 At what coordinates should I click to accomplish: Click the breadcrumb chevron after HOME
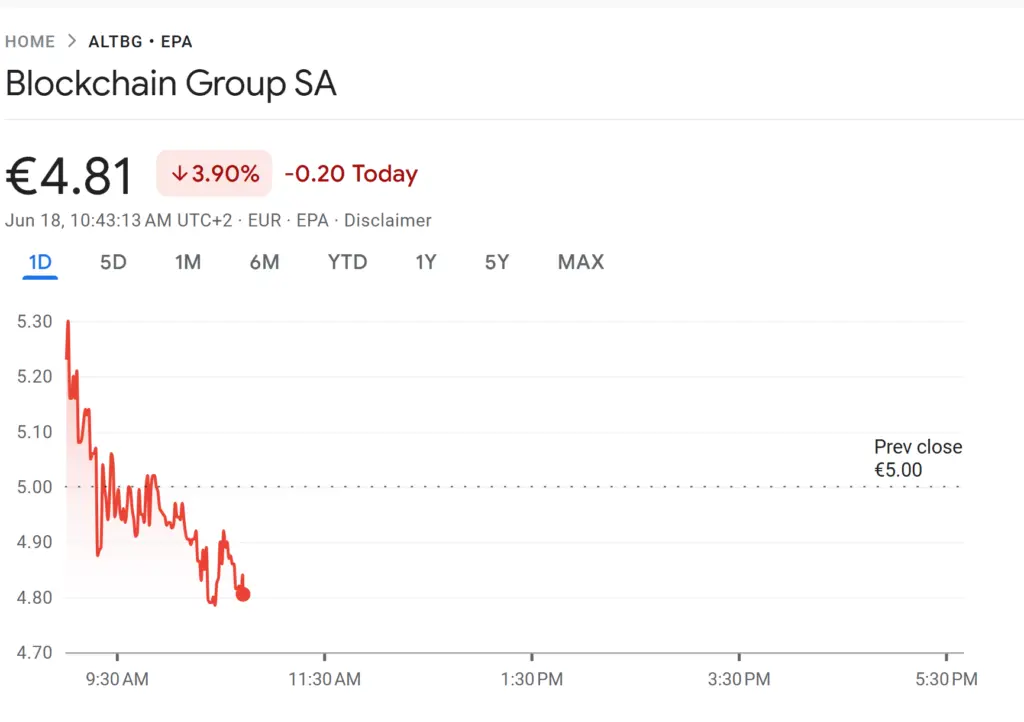click(x=70, y=41)
